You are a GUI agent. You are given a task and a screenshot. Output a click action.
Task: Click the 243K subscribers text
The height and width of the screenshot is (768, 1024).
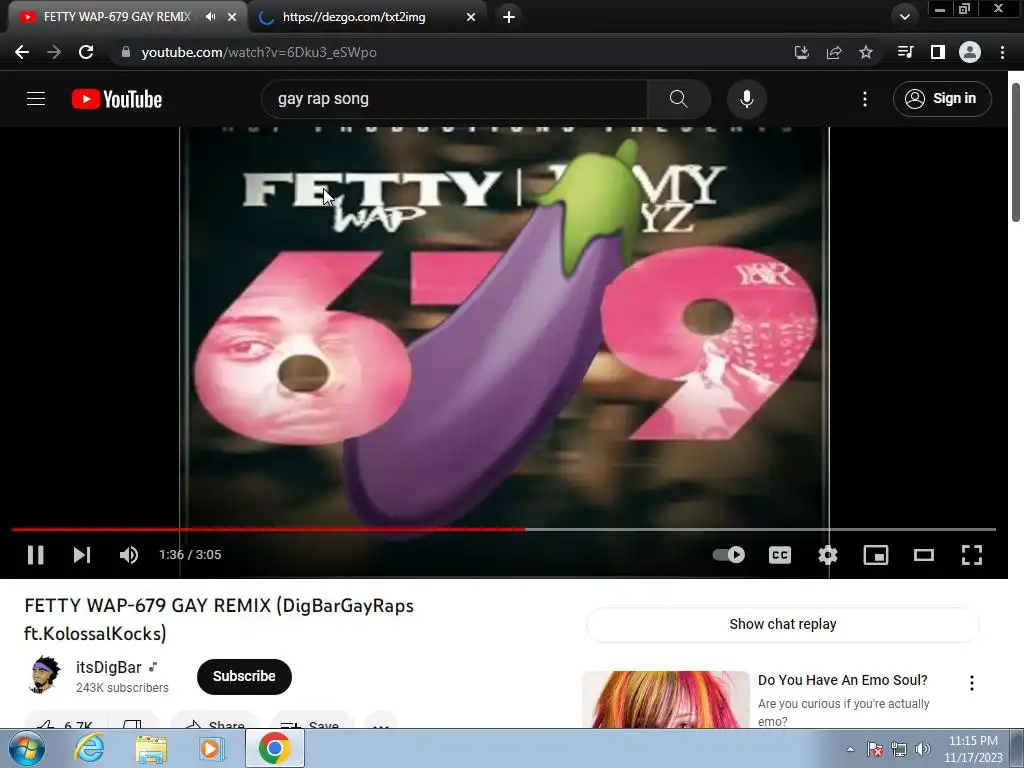[x=122, y=688]
